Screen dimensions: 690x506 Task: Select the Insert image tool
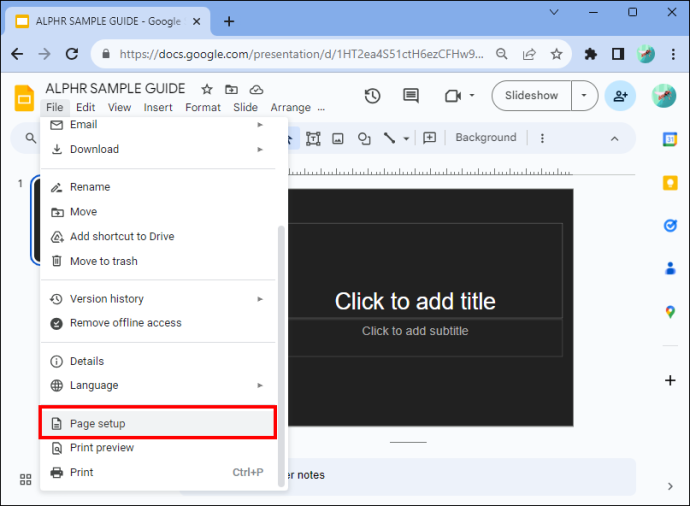pos(338,139)
